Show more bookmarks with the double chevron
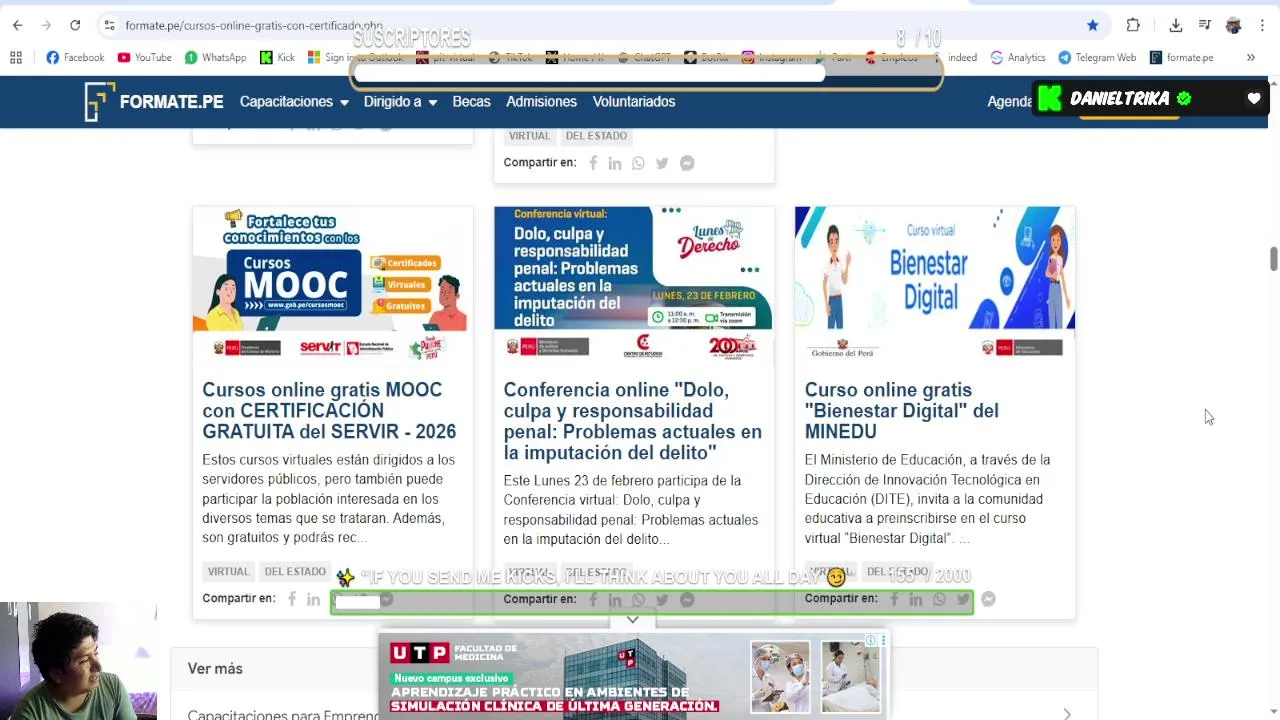This screenshot has height=720, width=1280. tap(1250, 57)
